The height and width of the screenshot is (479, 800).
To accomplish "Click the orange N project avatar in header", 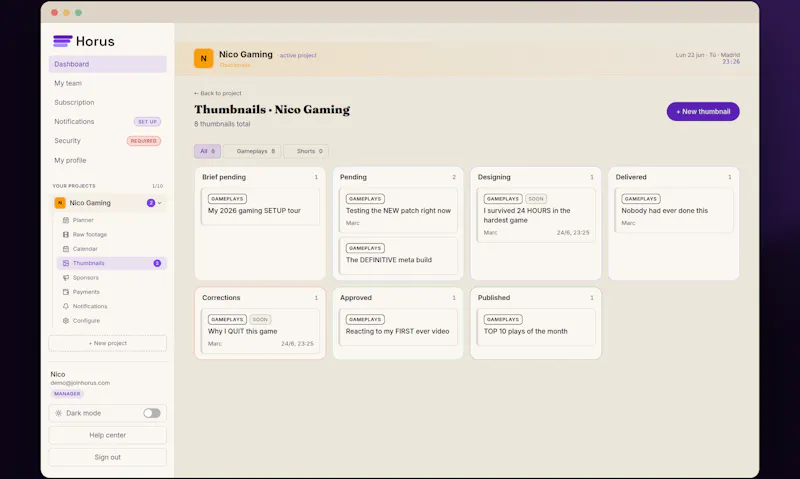I will (x=203, y=58).
